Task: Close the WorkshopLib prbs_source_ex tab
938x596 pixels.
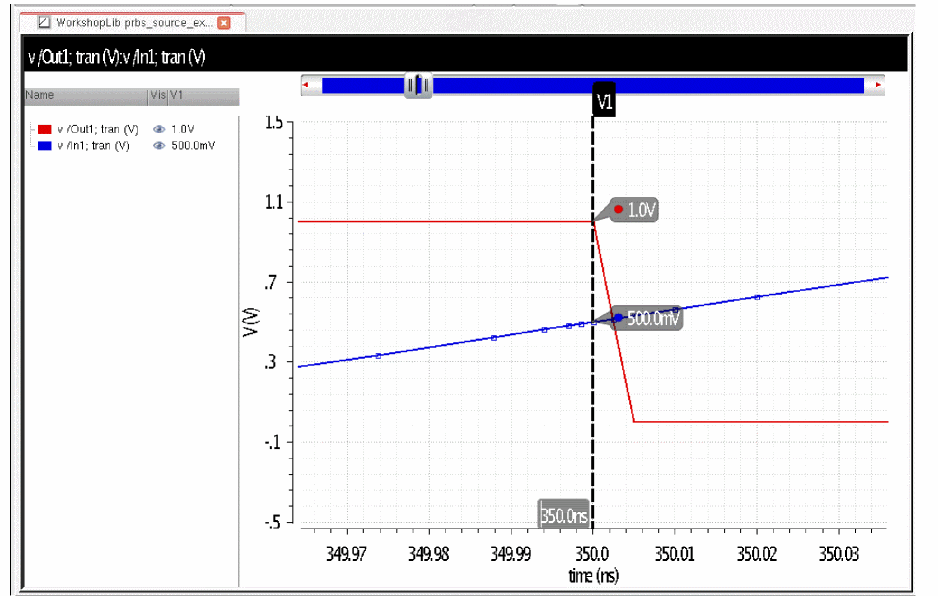Action: [224, 23]
